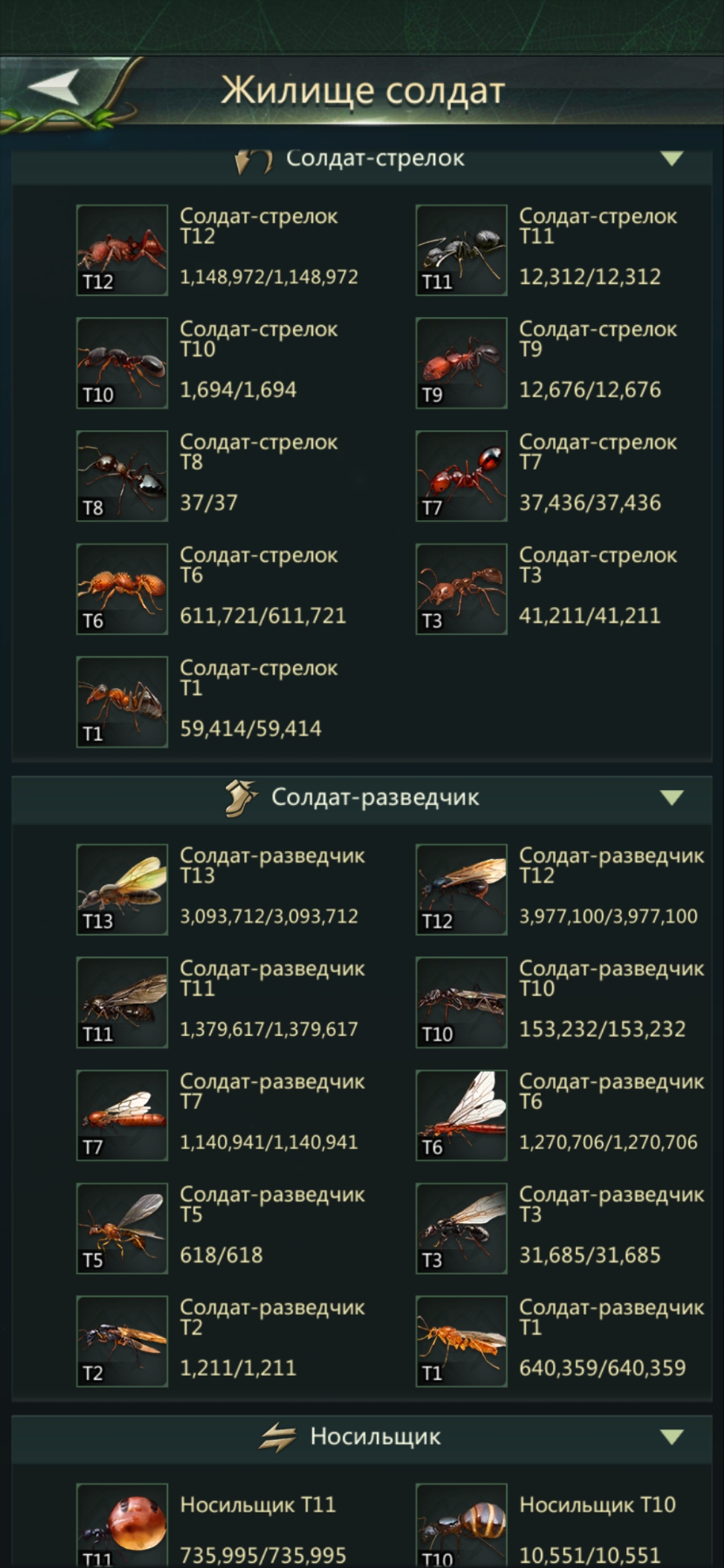Tap the Солдат-разведчик section header title
Viewport: 724px width, 1568px height.
click(x=375, y=797)
